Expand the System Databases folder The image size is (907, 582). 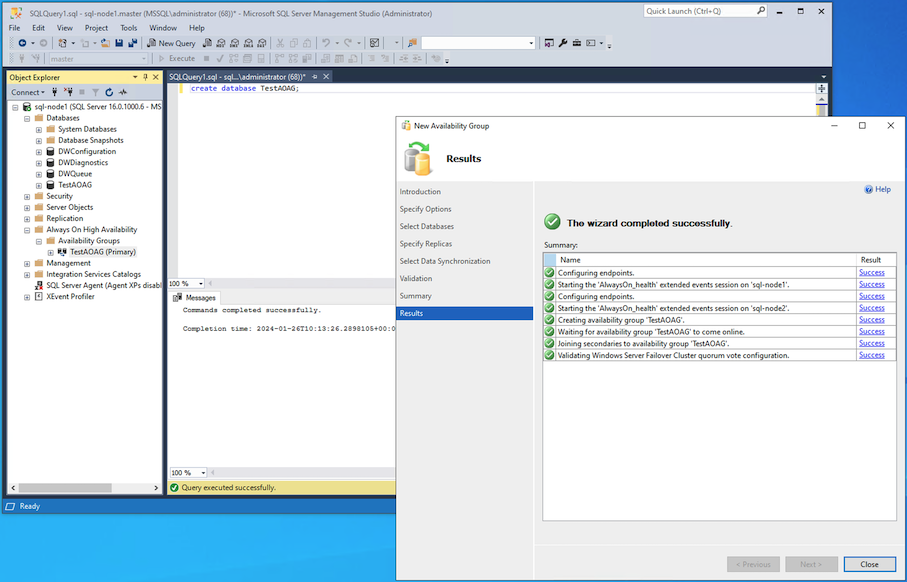point(39,130)
